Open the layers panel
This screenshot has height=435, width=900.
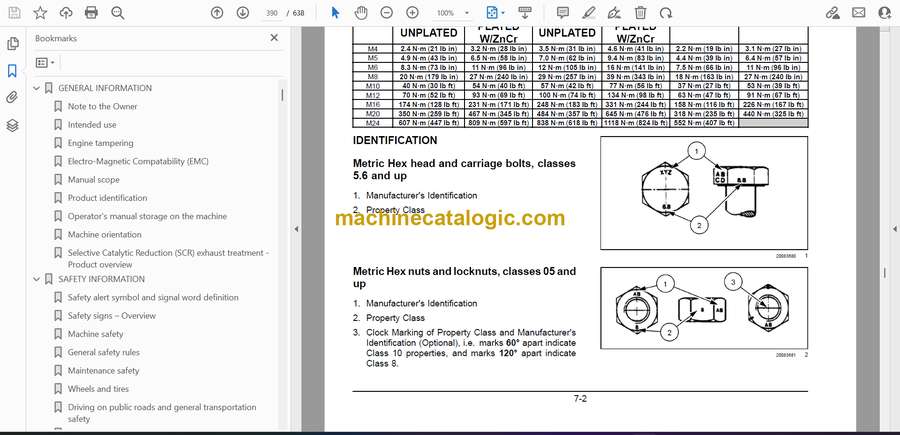(12, 125)
